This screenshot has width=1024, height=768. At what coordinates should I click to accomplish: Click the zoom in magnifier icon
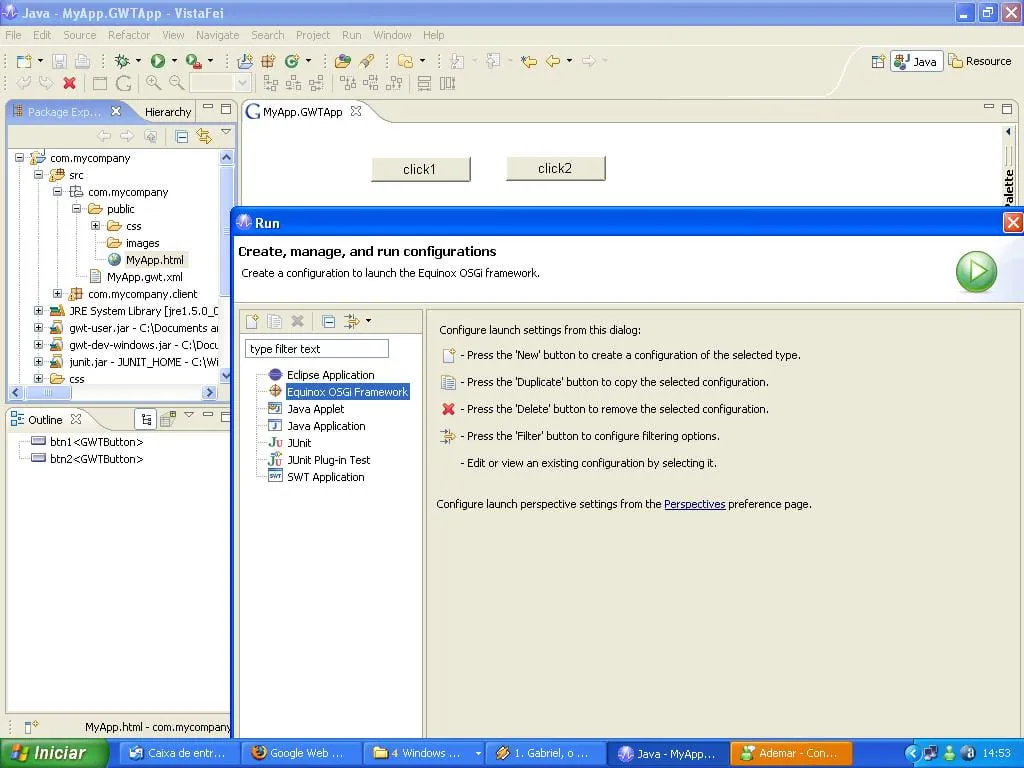pyautogui.click(x=153, y=83)
